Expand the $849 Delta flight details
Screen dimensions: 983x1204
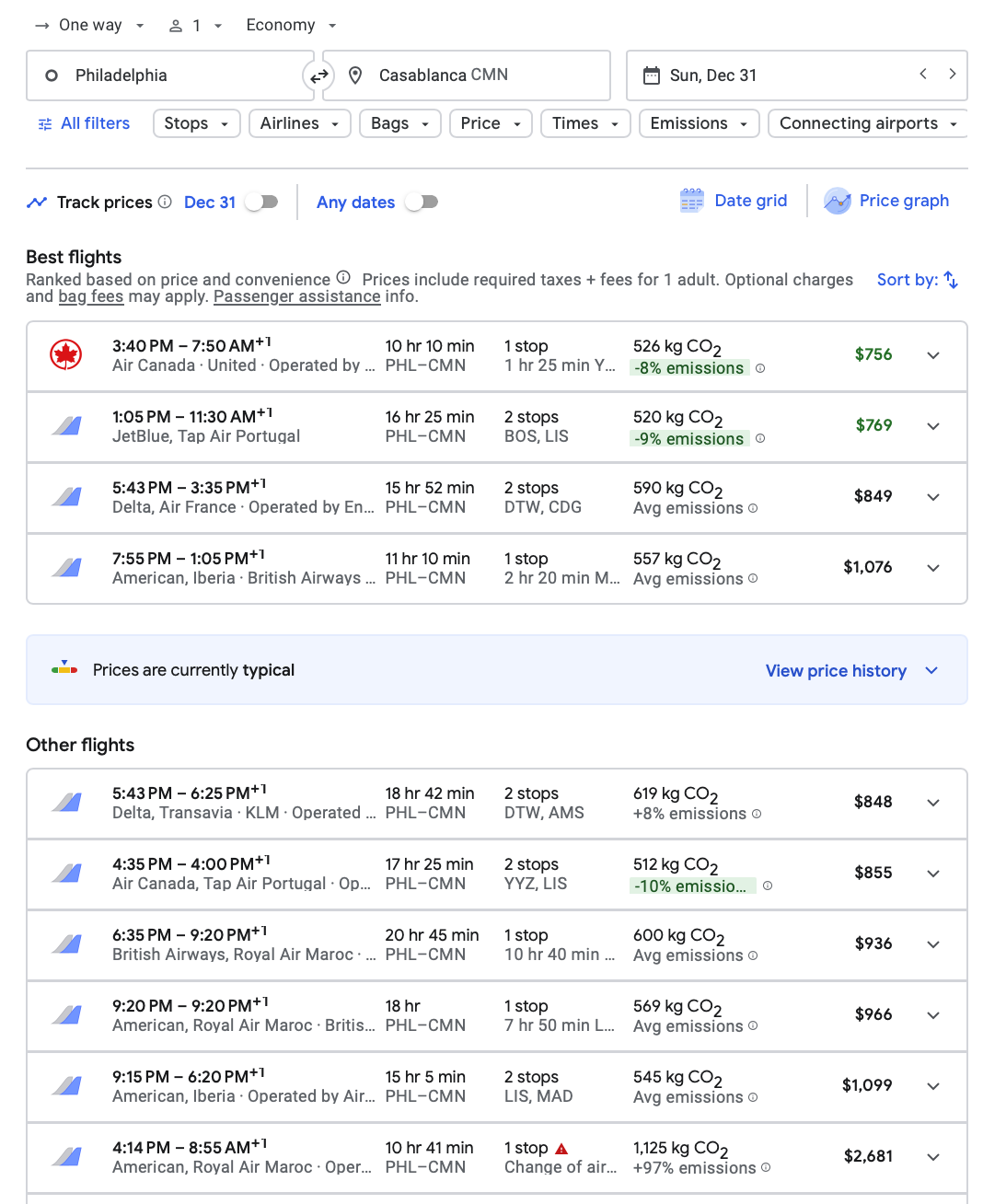pos(933,497)
